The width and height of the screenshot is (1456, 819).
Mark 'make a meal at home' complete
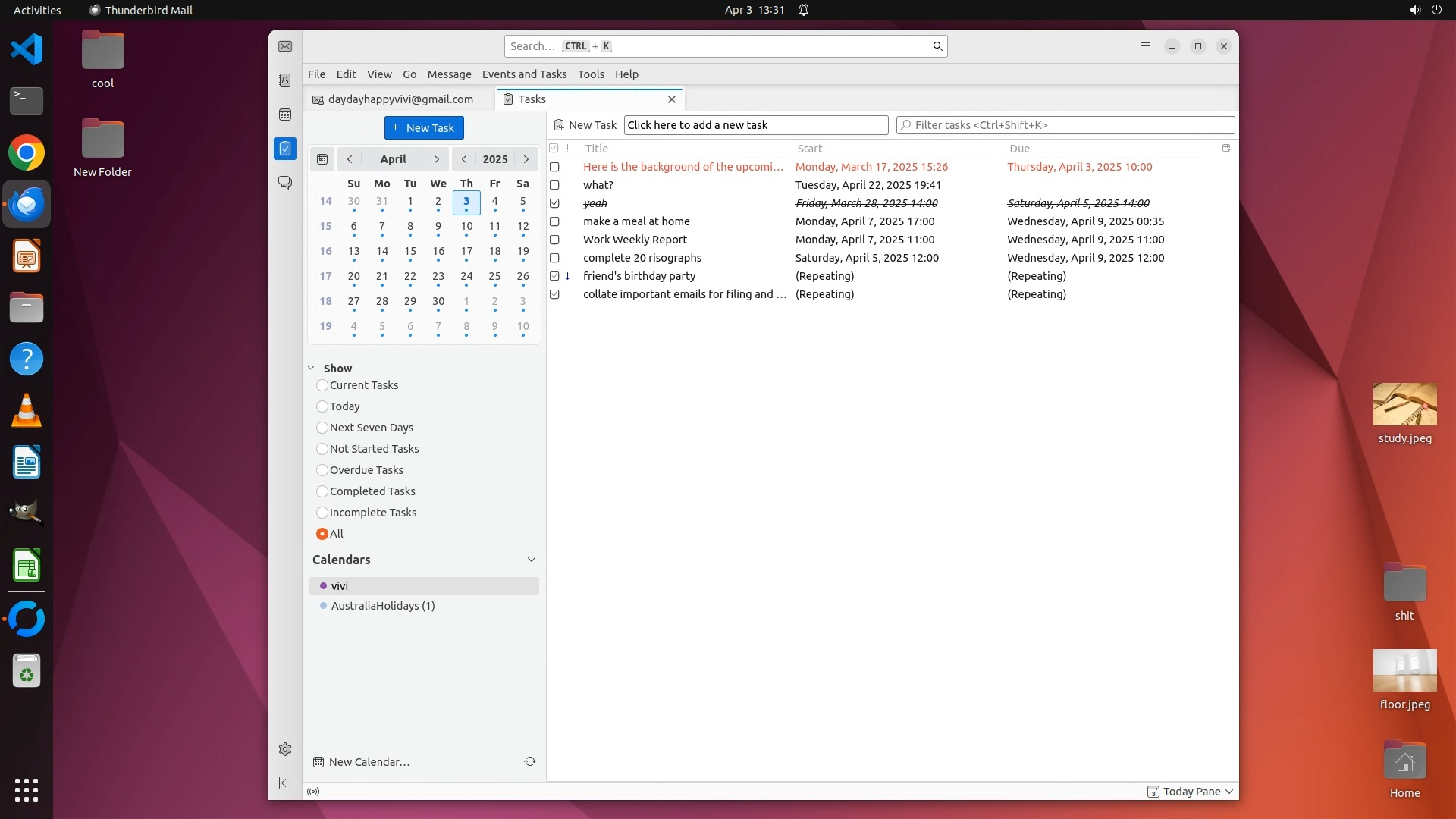click(x=554, y=221)
